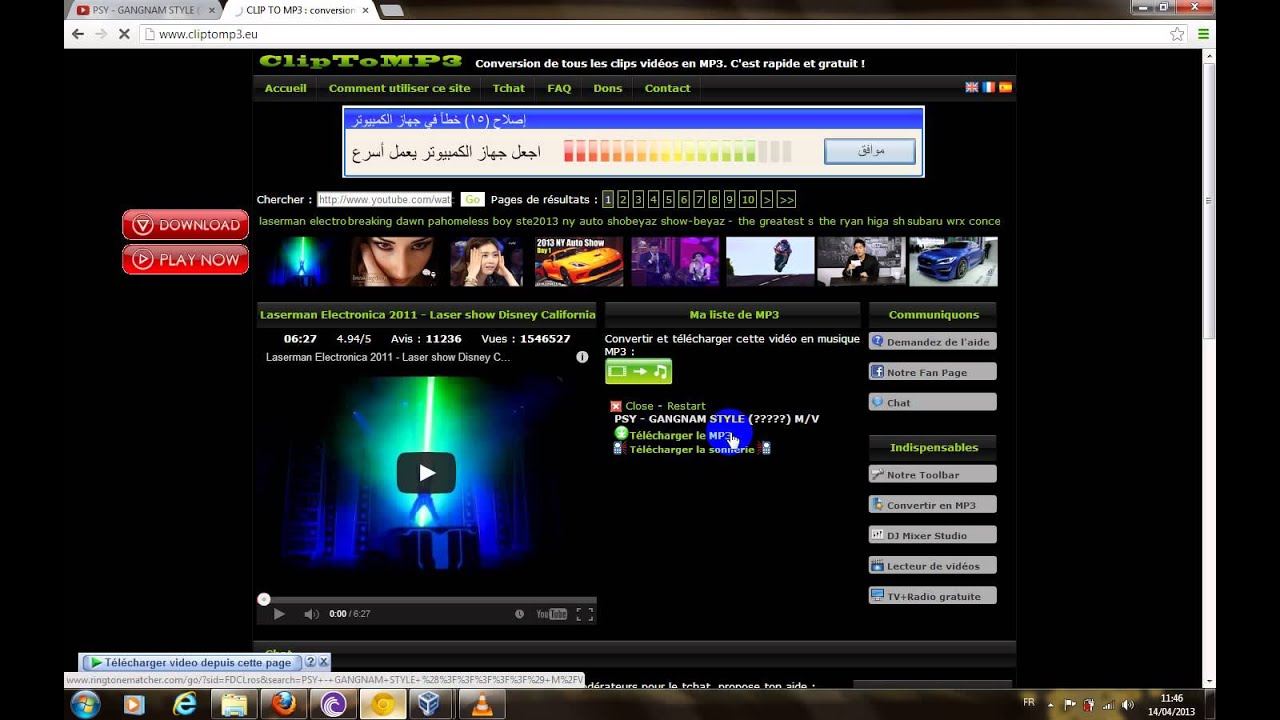Switch site language to French flag
The width and height of the screenshot is (1280, 720).
tap(988, 88)
